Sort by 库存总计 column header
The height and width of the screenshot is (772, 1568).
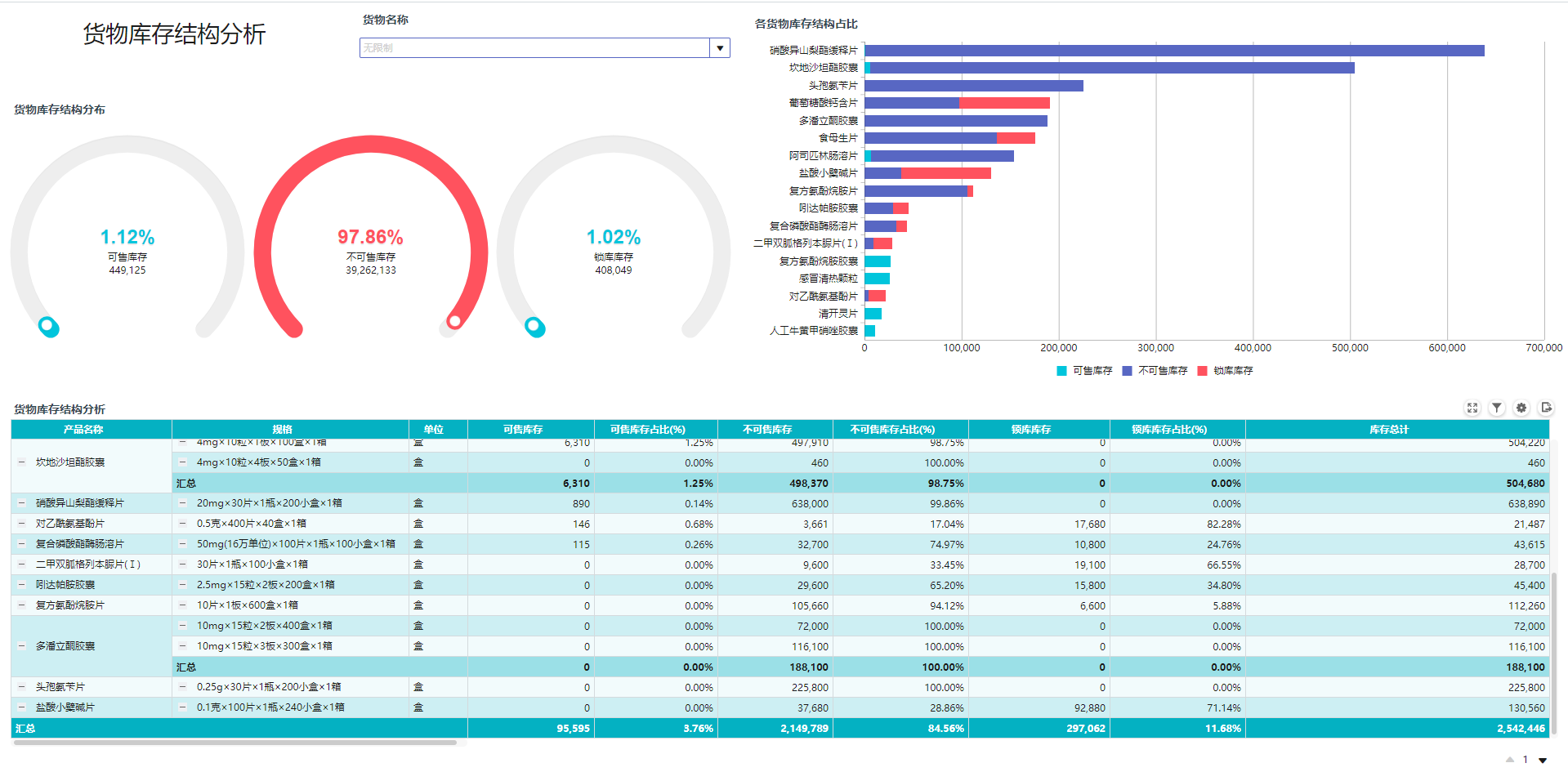1397,430
